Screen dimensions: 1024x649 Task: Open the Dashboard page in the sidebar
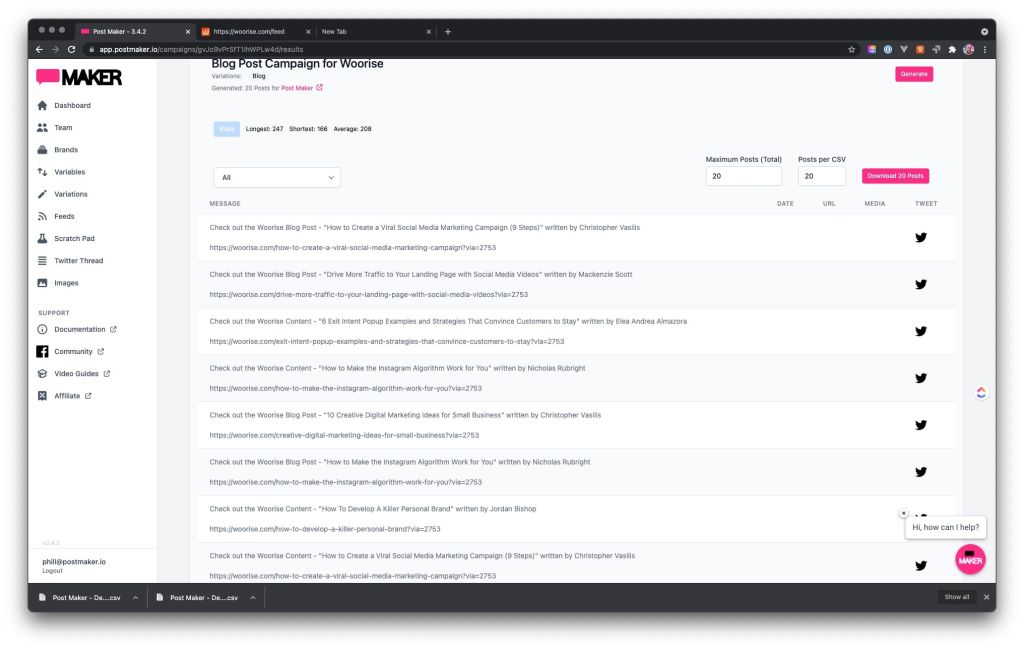tap(64, 105)
